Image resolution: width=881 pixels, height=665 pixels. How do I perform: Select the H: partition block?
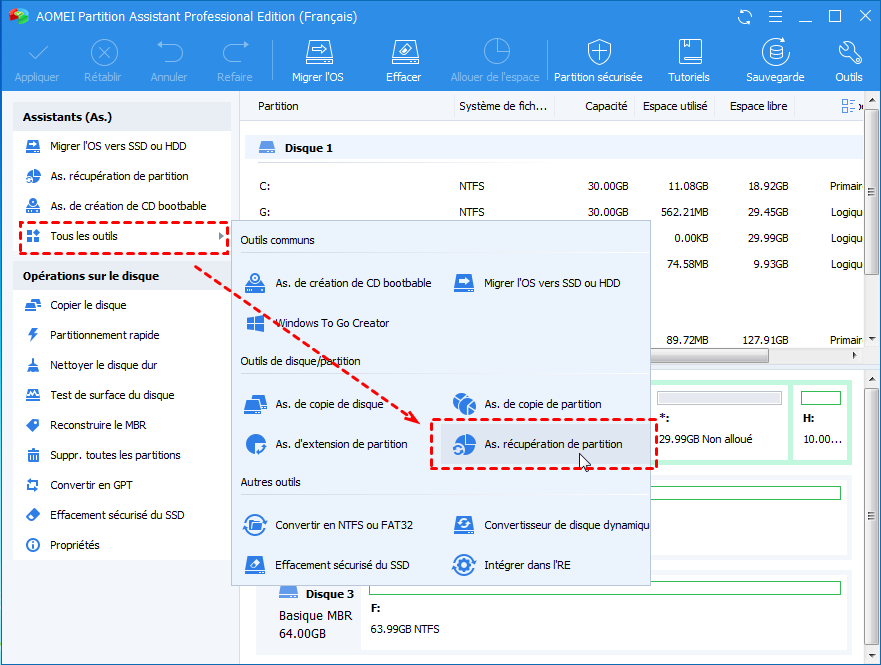pyautogui.click(x=821, y=423)
